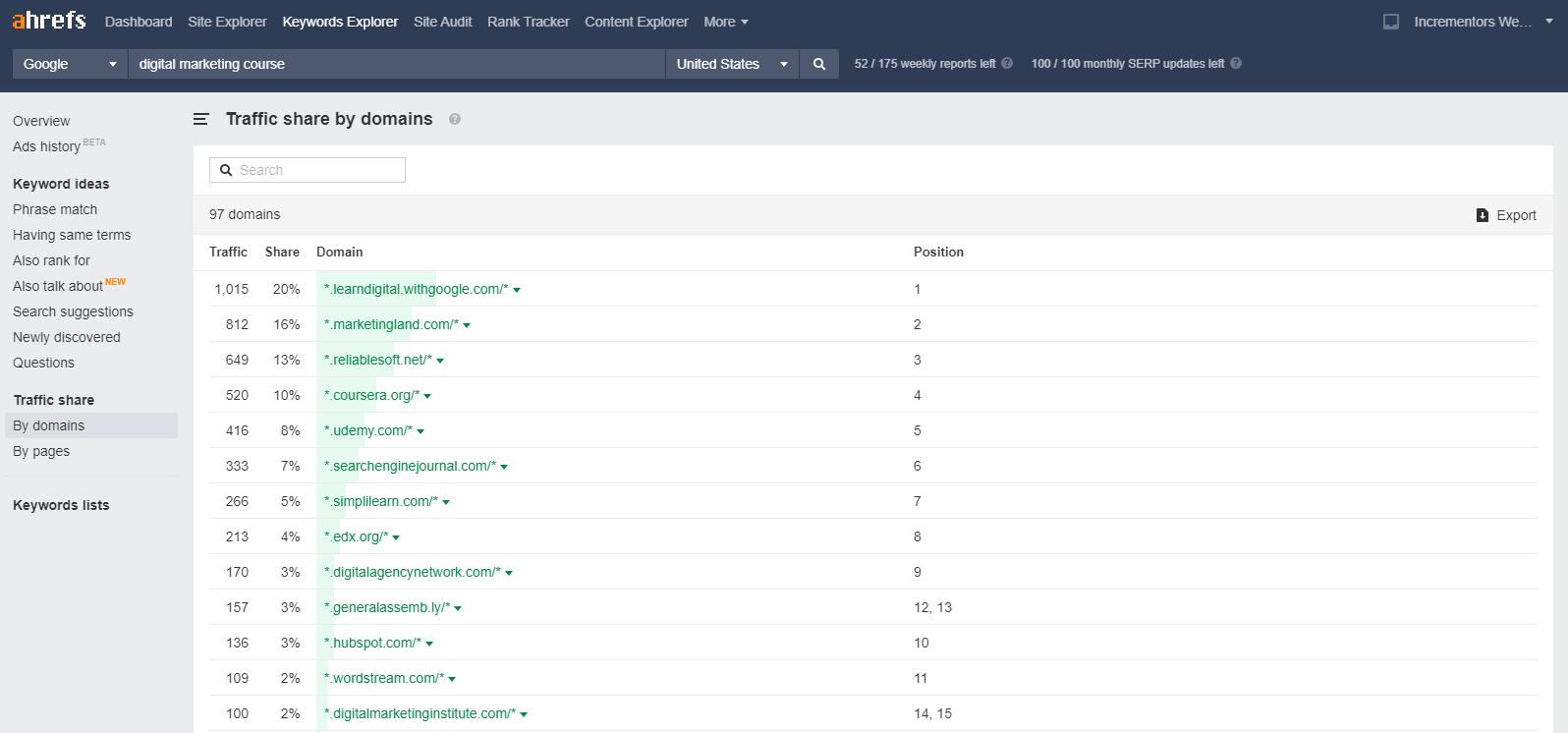Expand the generalassemb.ly domain arrow
Viewport: 1568px width, 733px height.
tap(458, 608)
